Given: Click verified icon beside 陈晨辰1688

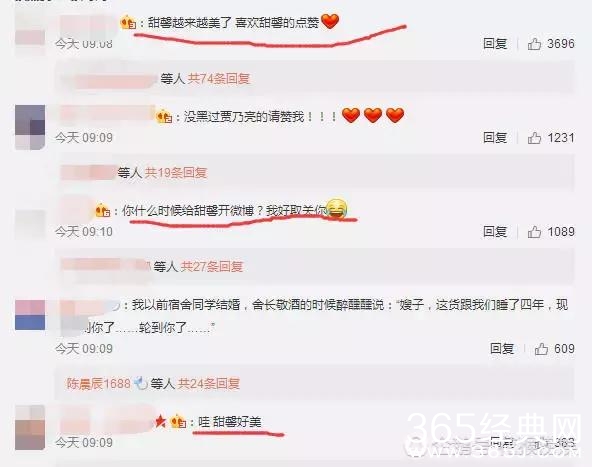Looking at the screenshot, I should click(x=140, y=384).
